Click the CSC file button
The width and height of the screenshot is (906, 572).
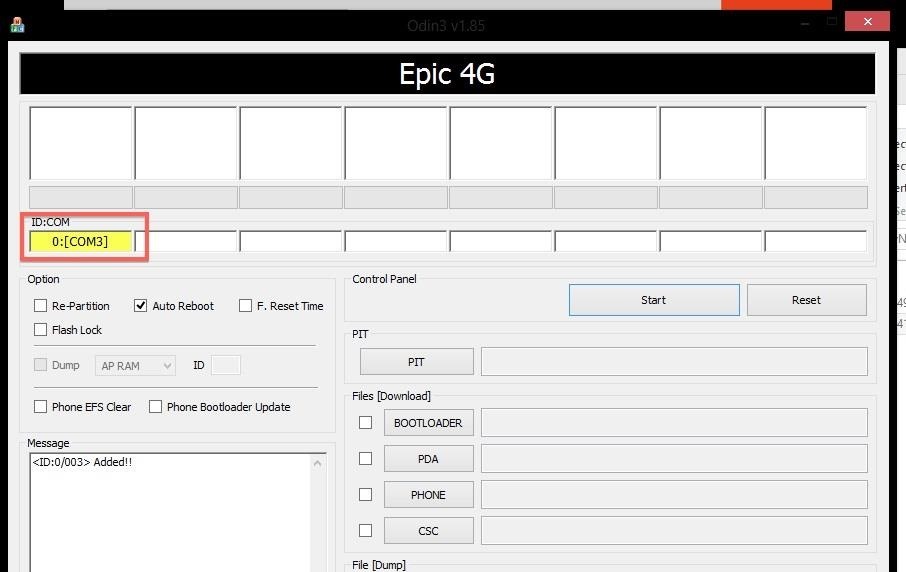tap(429, 530)
